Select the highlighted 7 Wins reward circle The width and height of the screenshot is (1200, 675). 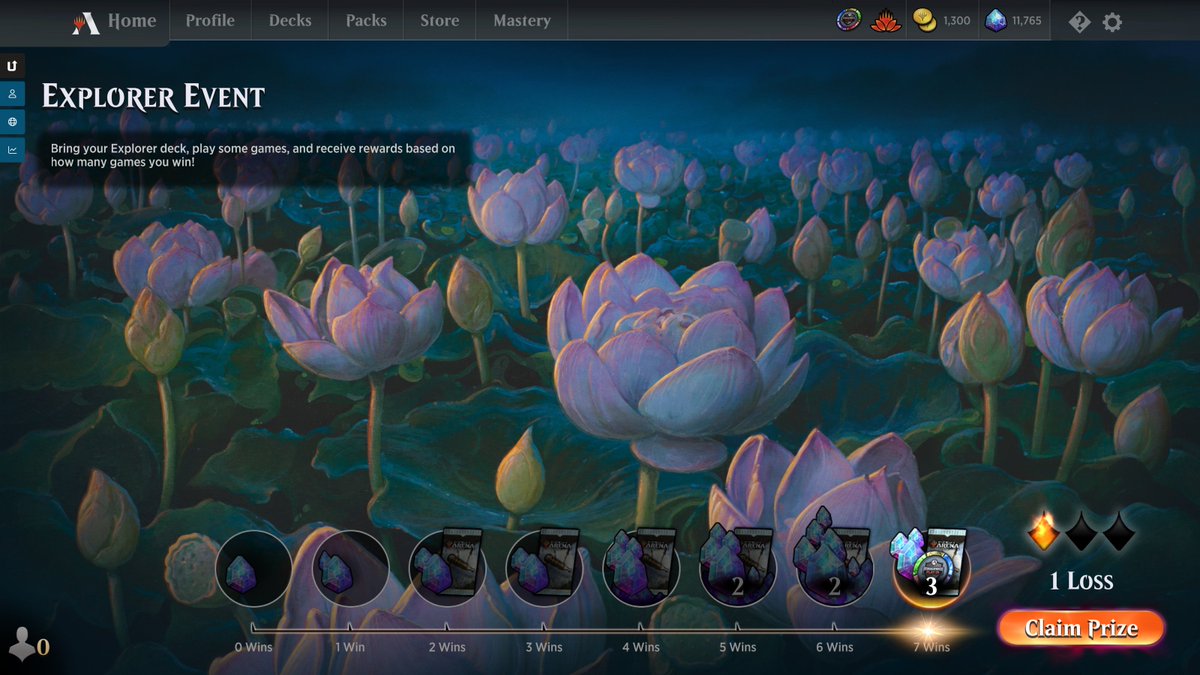tap(931, 569)
